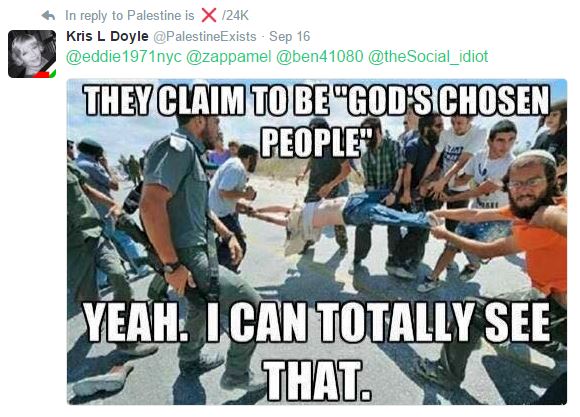Visit the @ben41080 mention
The height and width of the screenshot is (417, 580).
click(320, 57)
